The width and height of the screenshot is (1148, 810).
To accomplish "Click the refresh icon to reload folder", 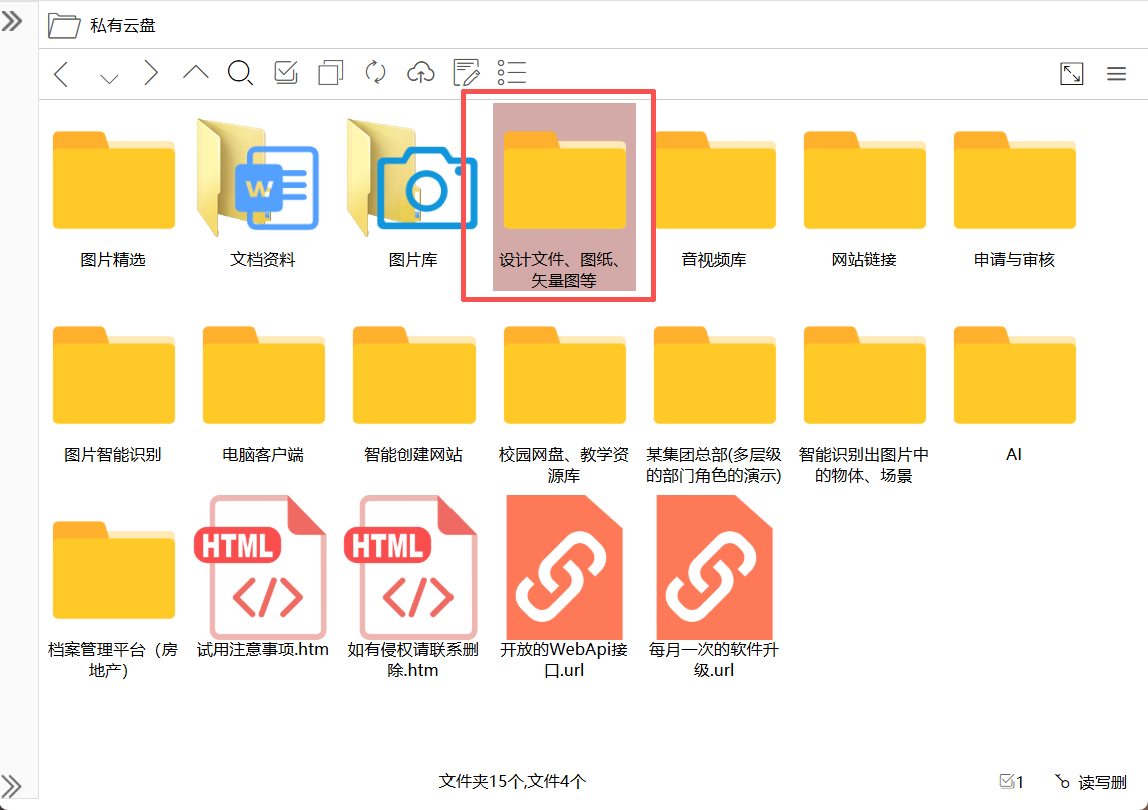I will tap(375, 72).
